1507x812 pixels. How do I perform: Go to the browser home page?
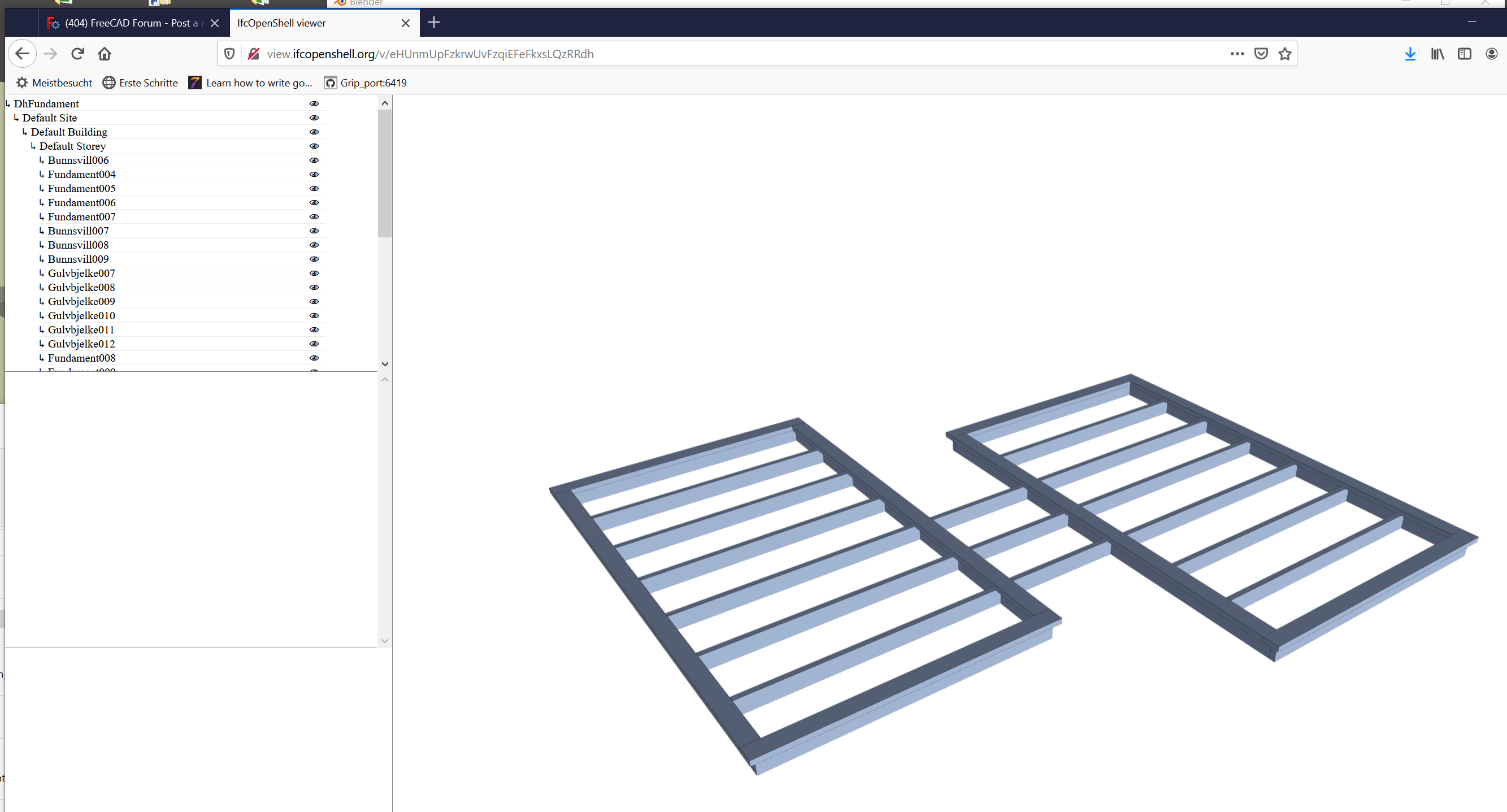pos(105,54)
